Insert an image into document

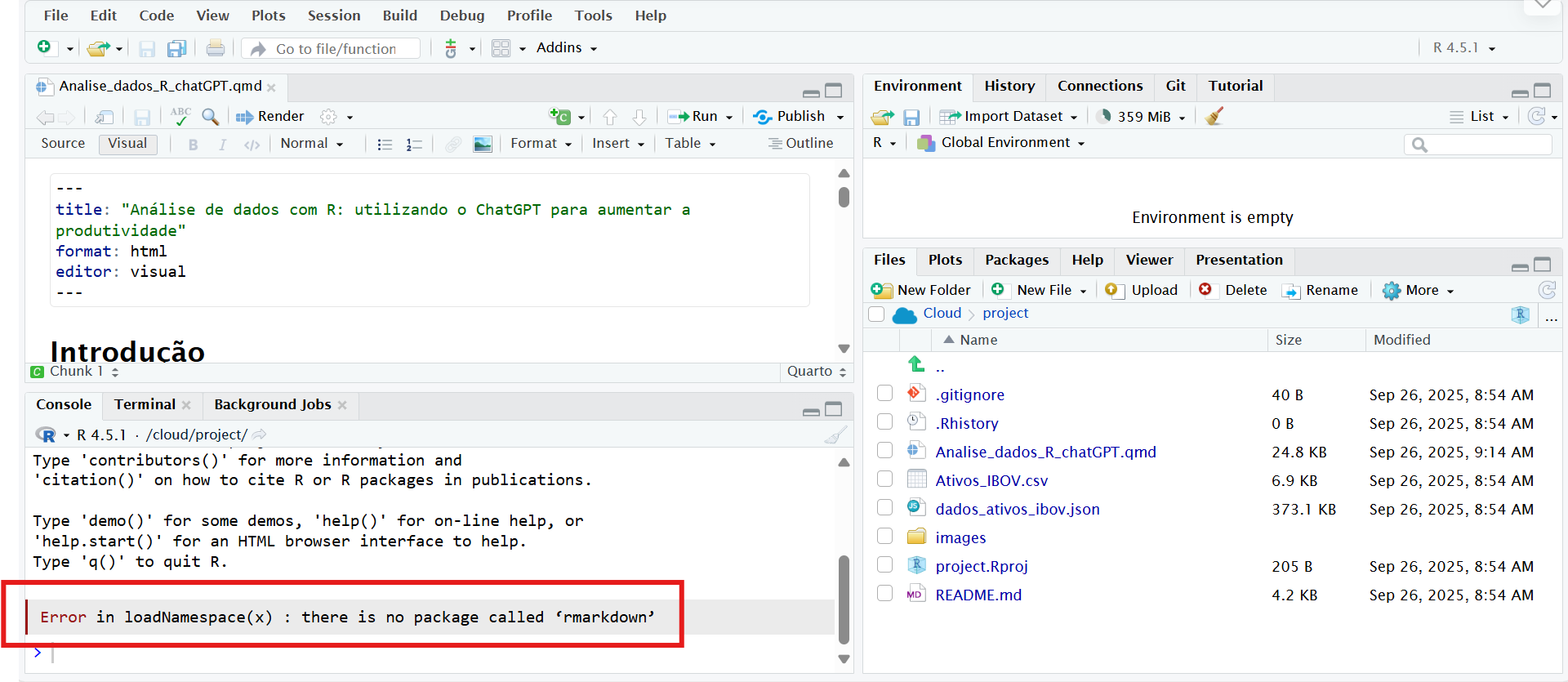point(483,145)
